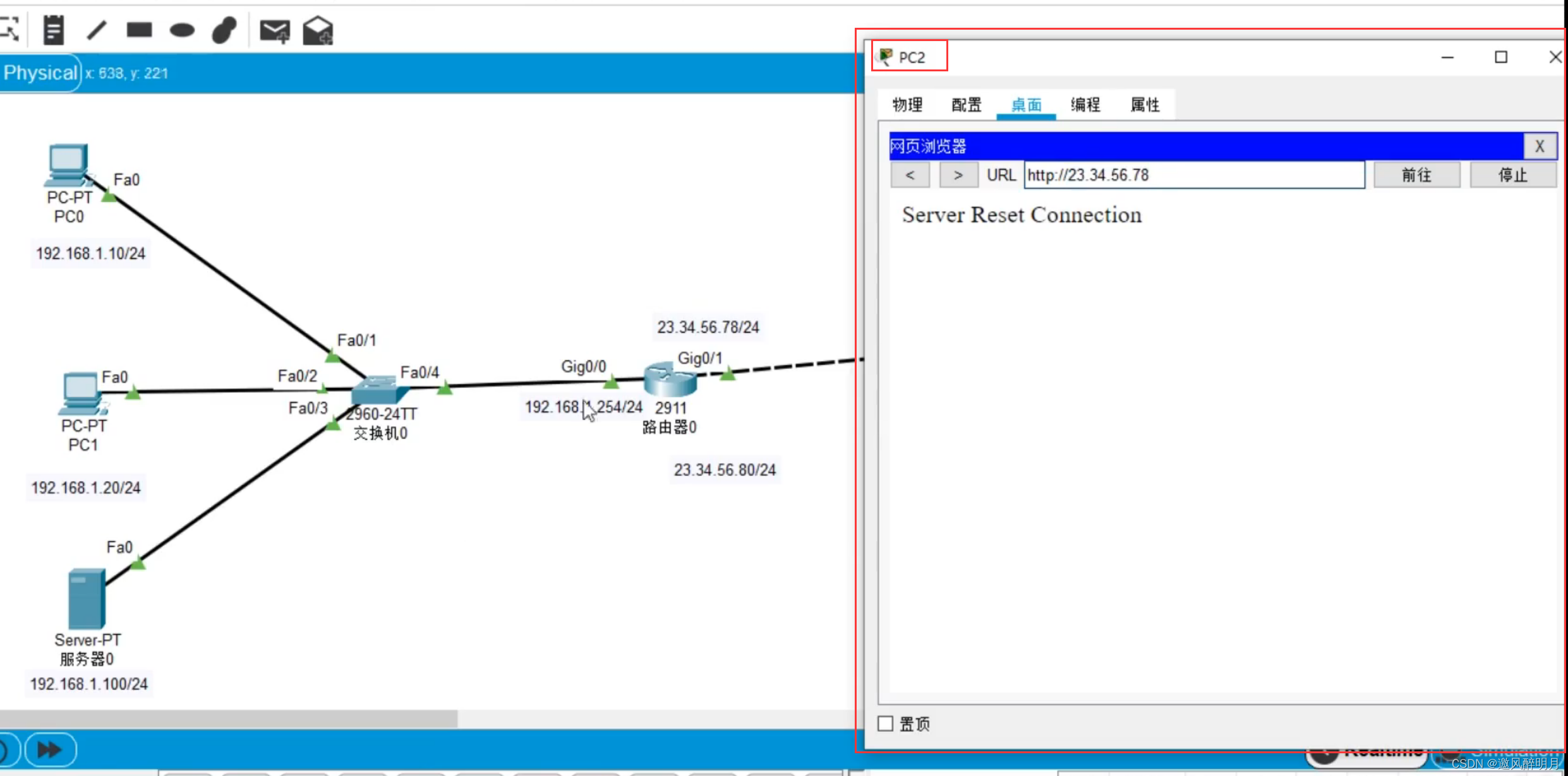Click the fast forward time button
Screen dimensions: 1568x776
[50, 749]
